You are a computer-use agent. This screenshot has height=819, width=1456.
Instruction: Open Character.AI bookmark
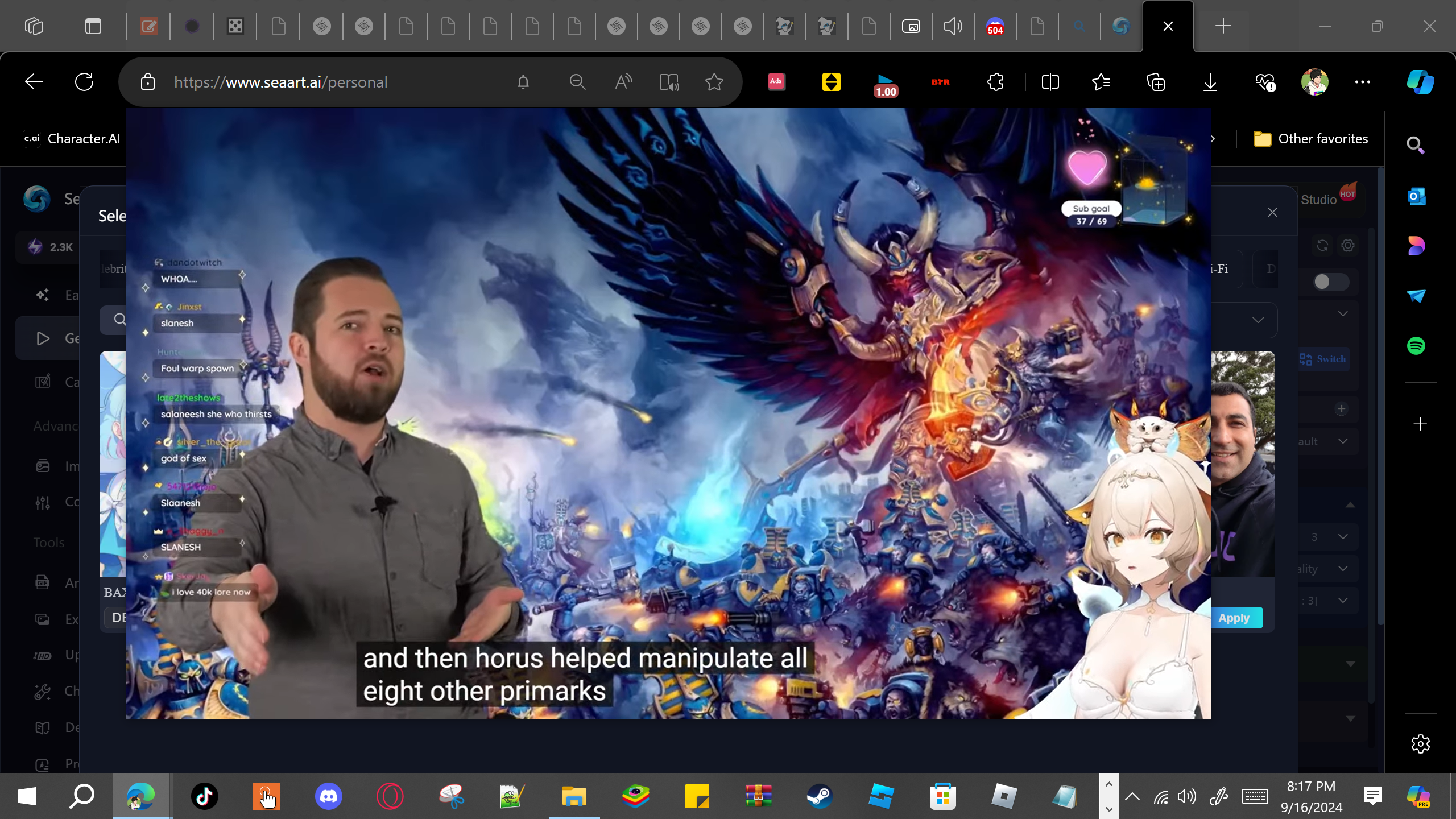[x=72, y=139]
